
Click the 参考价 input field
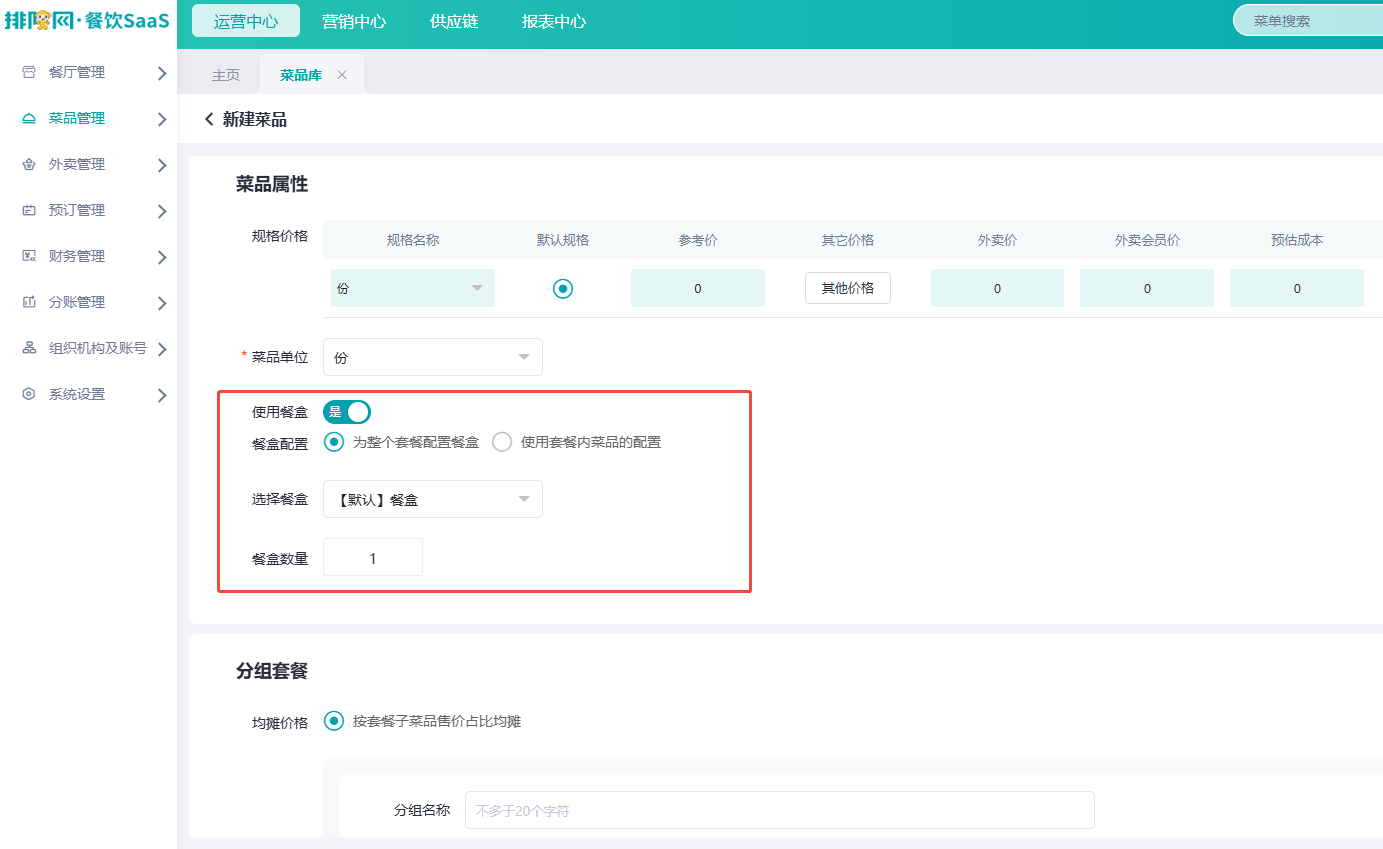[x=698, y=288]
